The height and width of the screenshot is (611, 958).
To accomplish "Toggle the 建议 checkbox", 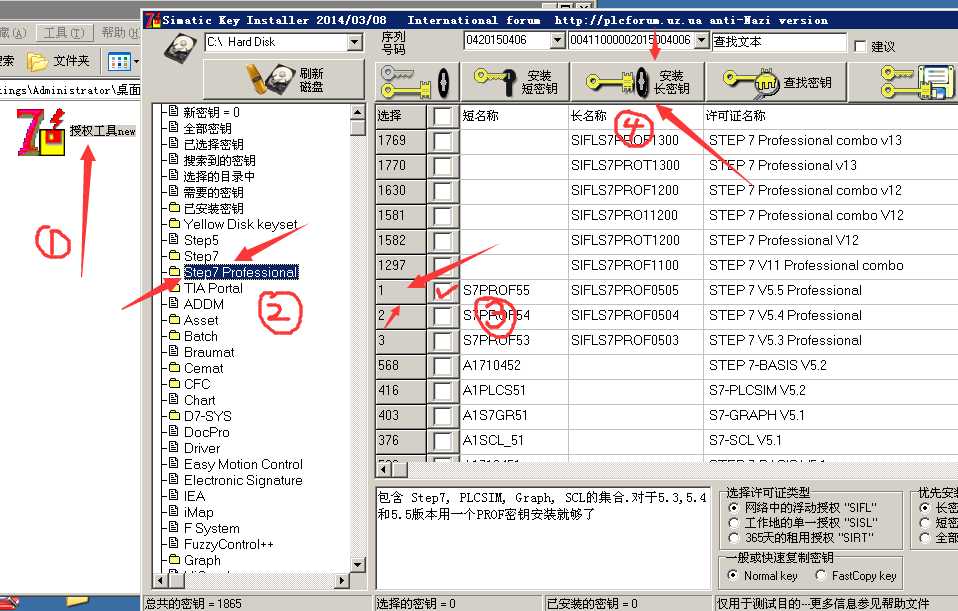I will [x=860, y=46].
